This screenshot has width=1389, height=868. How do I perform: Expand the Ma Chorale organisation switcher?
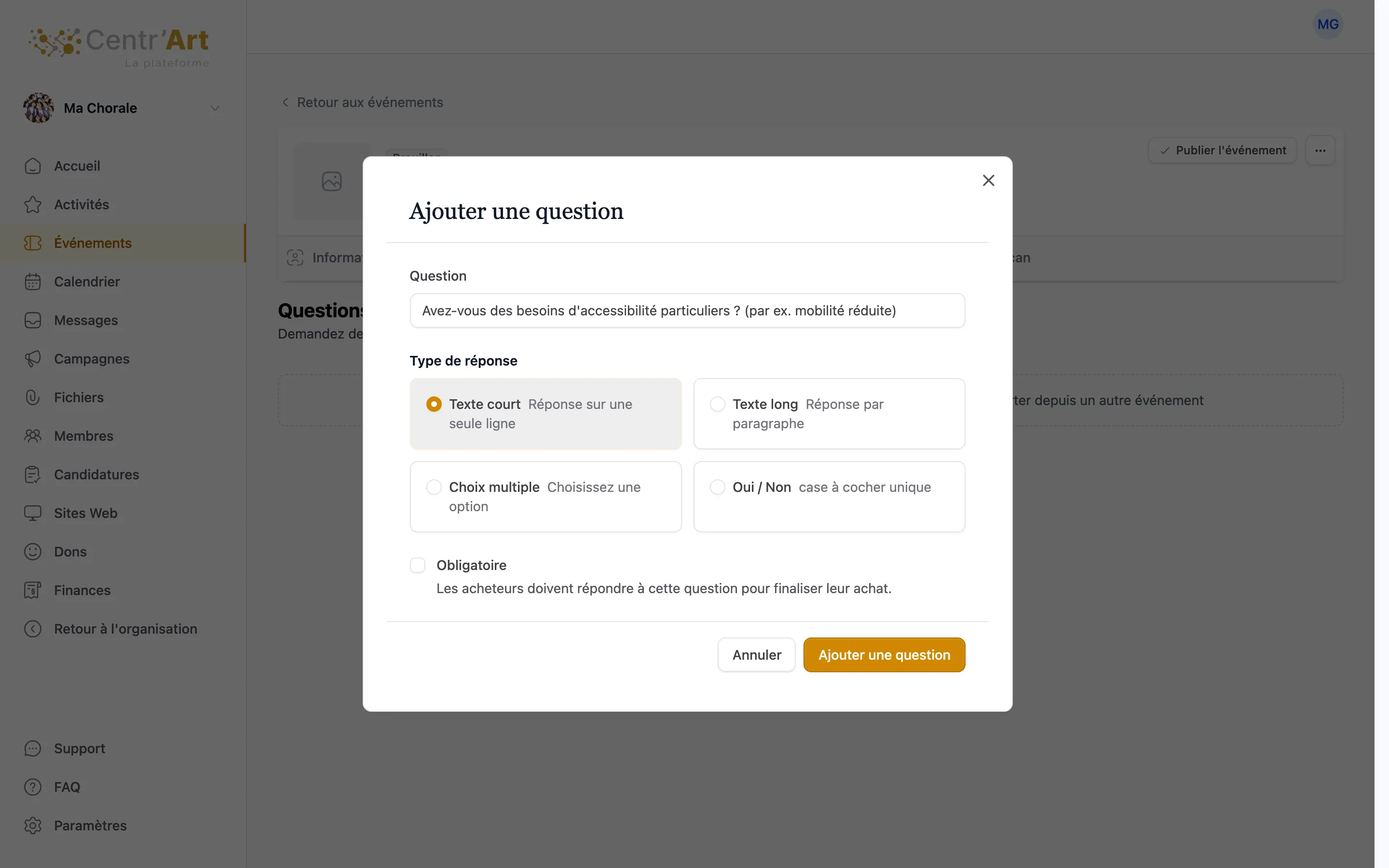click(122, 108)
